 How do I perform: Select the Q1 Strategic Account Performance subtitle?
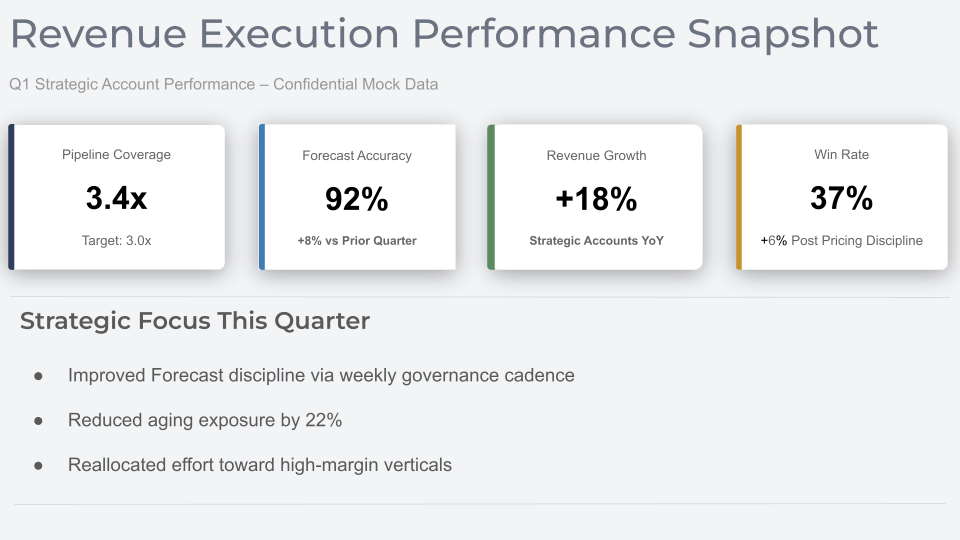tap(223, 84)
